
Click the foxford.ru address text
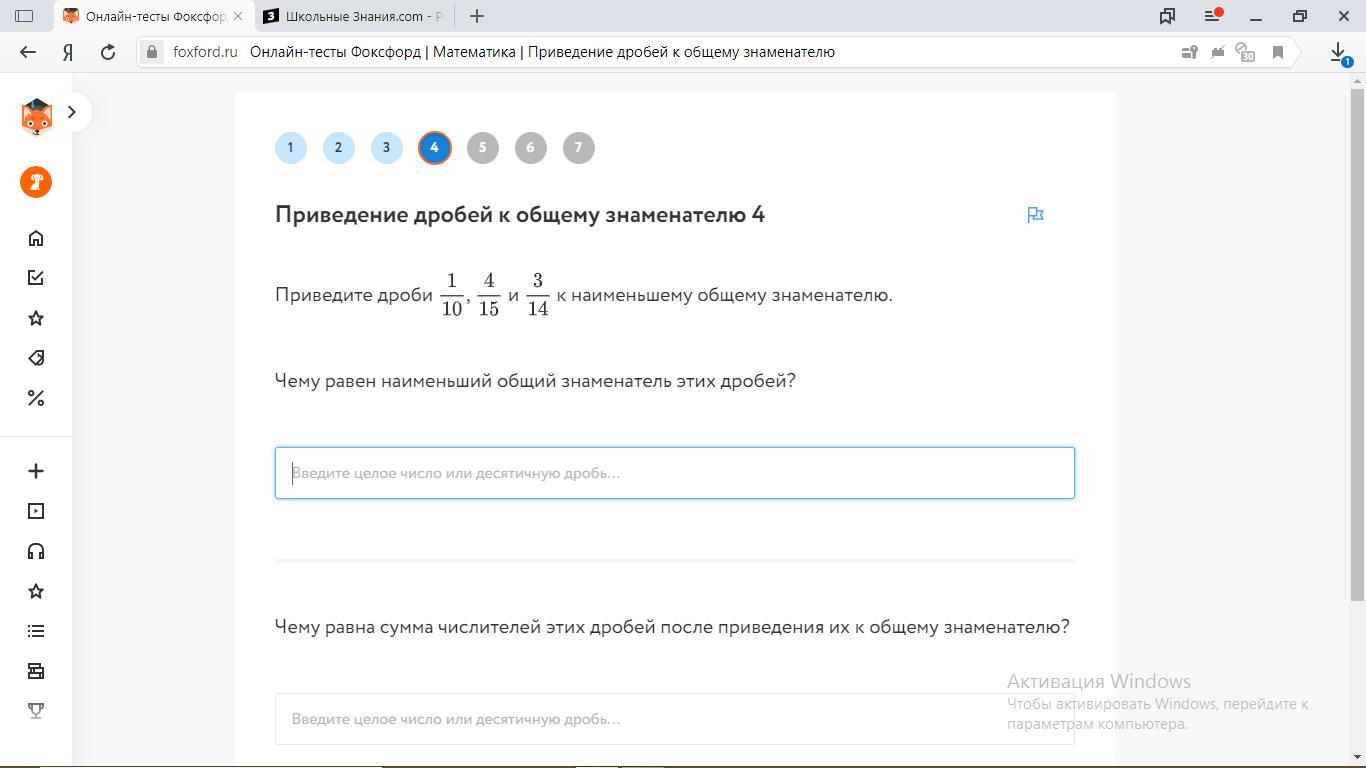click(205, 52)
